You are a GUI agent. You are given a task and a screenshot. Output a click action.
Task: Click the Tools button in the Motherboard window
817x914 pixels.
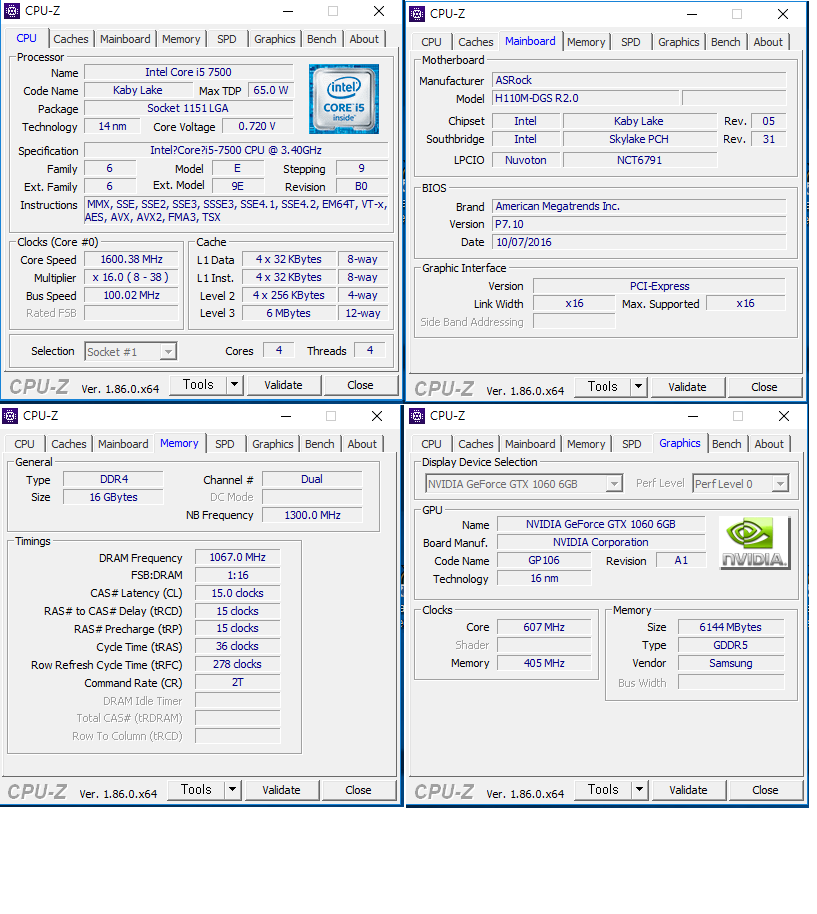click(603, 386)
